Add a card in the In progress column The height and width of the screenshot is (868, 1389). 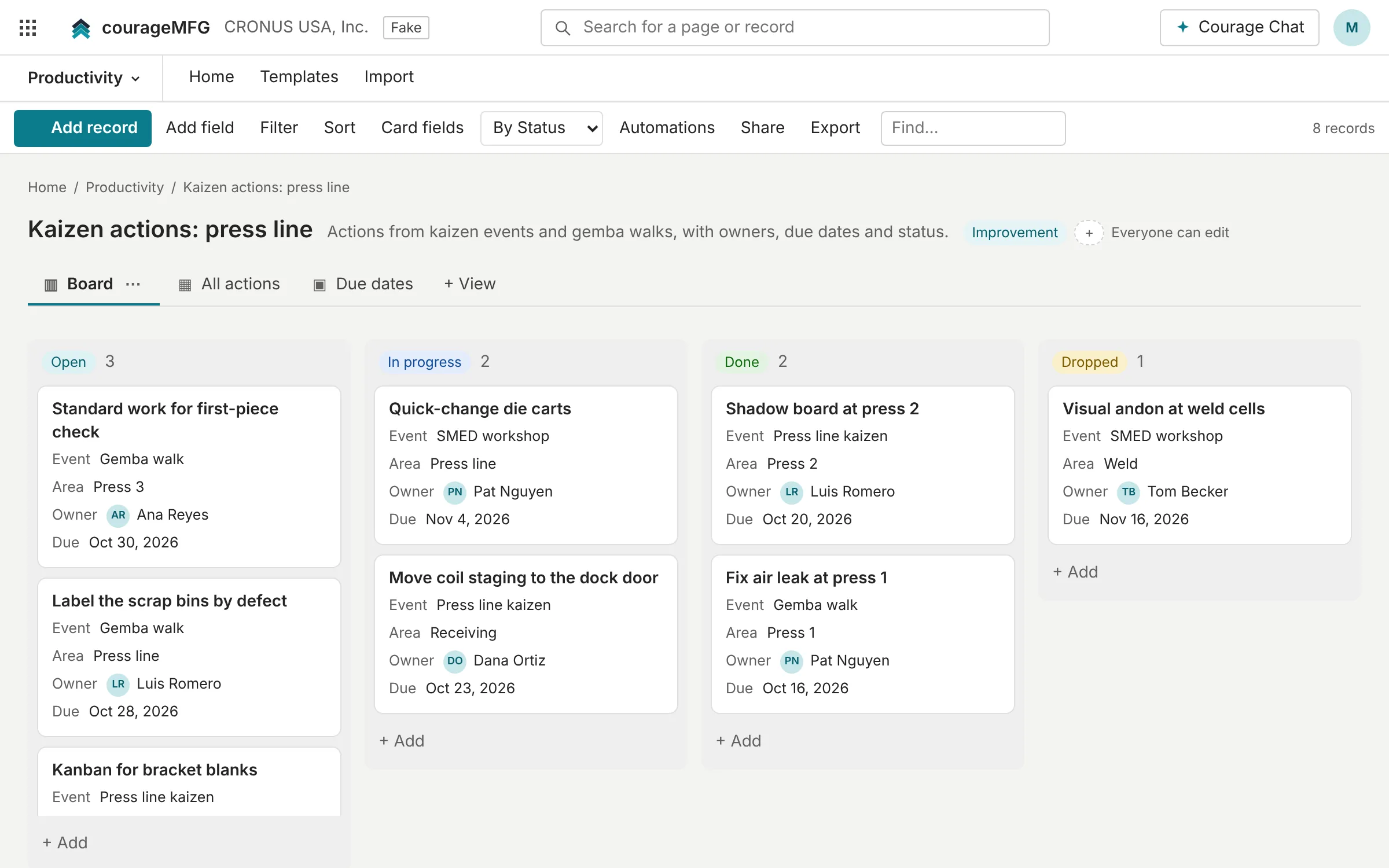(x=402, y=741)
